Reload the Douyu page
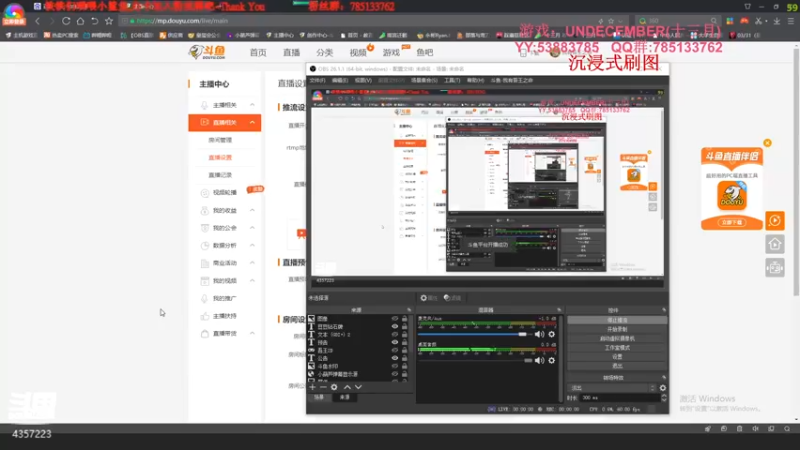 tap(66, 21)
